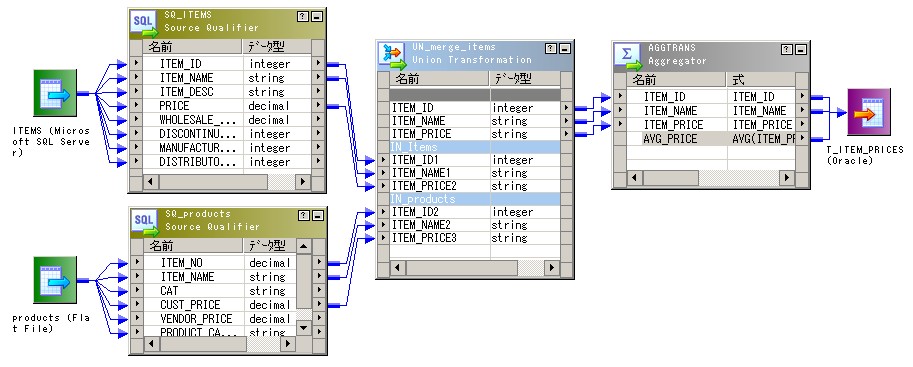This screenshot has height=367, width=913.
Task: Iconize the AGGTRANS Aggregator box
Action: (801, 50)
